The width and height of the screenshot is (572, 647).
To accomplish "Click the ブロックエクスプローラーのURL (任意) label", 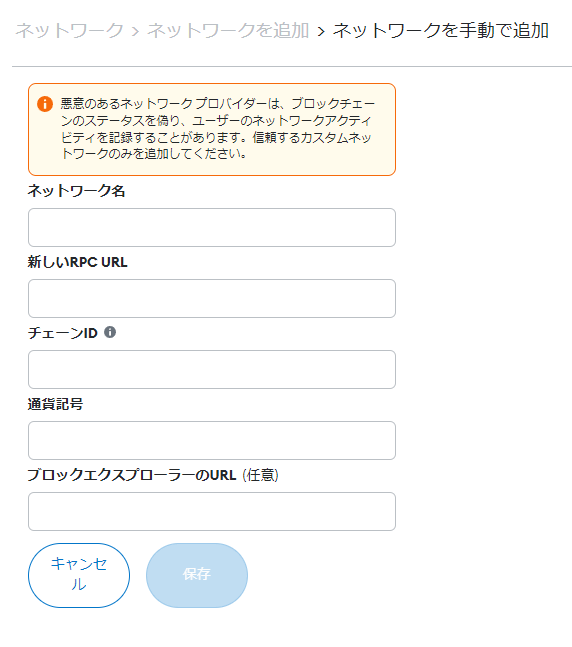I will click(x=153, y=475).
